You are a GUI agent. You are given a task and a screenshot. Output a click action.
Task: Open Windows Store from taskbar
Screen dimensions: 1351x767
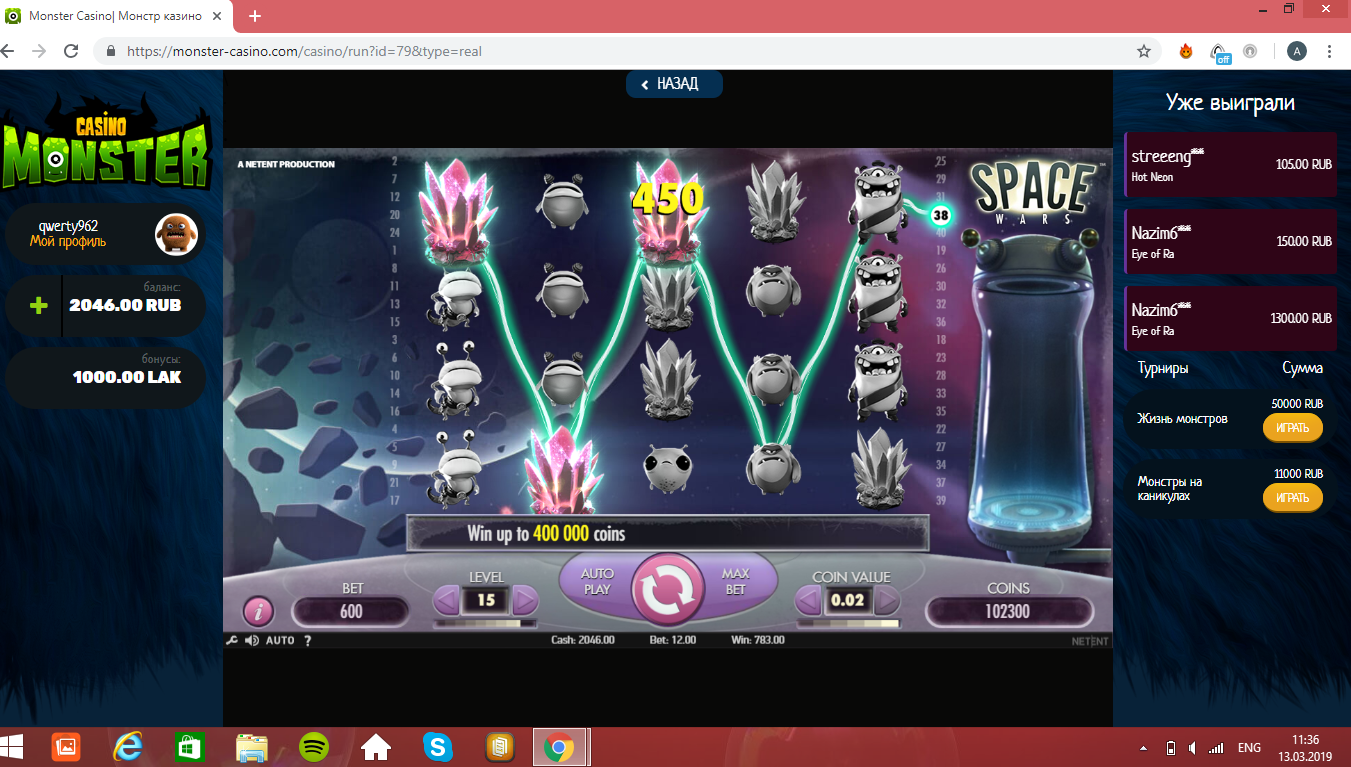pyautogui.click(x=190, y=747)
